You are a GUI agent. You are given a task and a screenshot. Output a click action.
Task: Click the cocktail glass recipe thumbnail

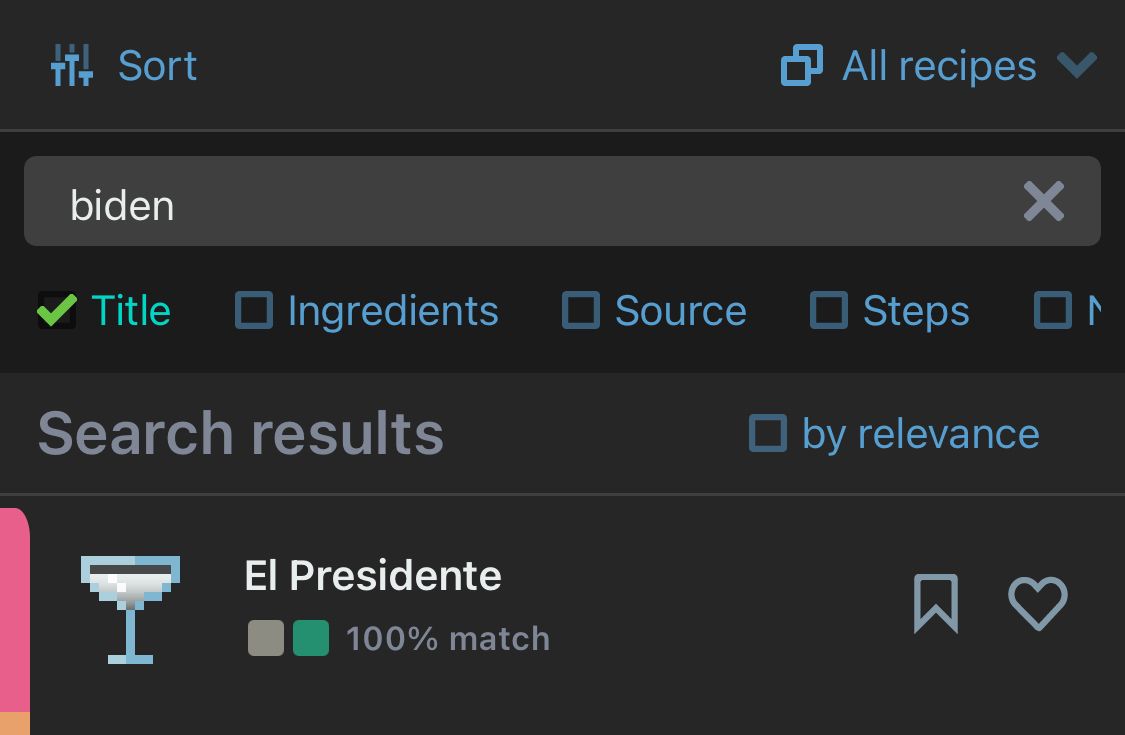130,609
